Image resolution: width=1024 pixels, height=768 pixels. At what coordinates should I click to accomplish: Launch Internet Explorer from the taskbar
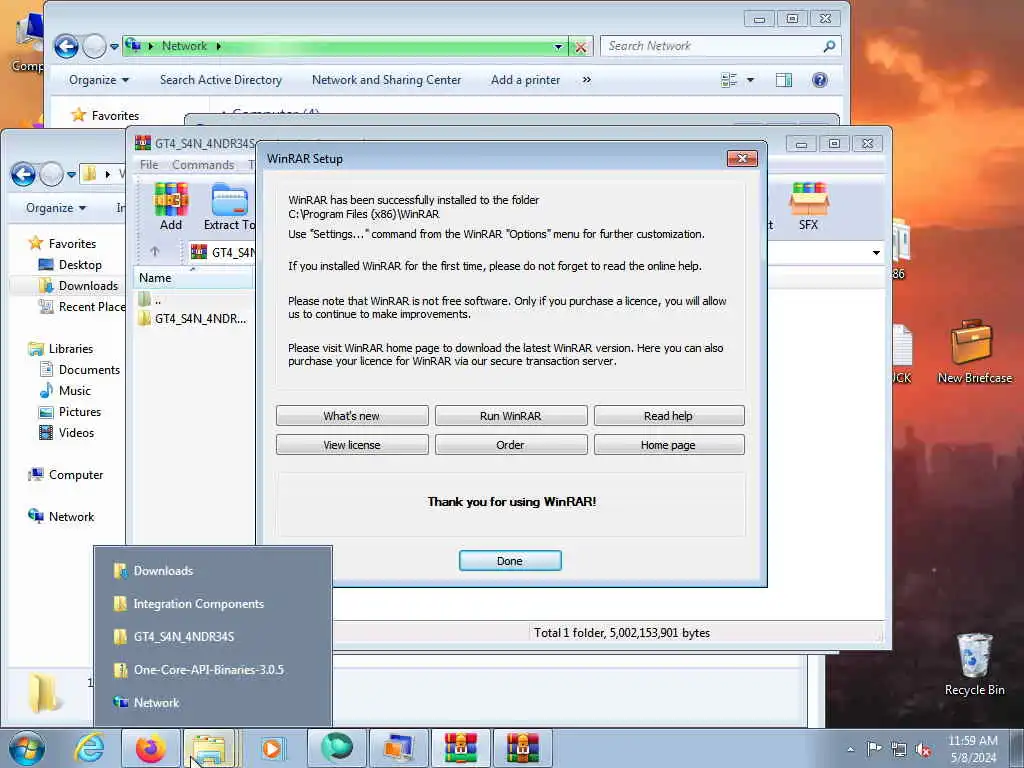tap(89, 748)
